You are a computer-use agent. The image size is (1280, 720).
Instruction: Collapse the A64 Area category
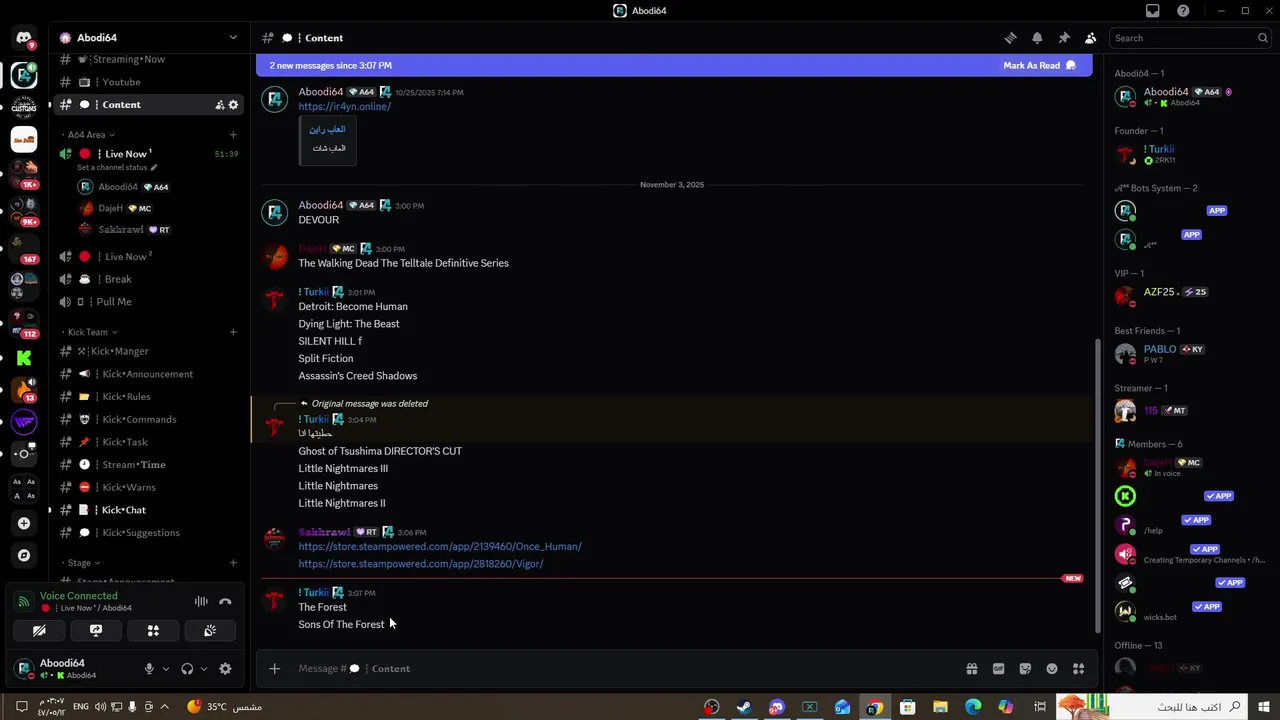tap(88, 135)
